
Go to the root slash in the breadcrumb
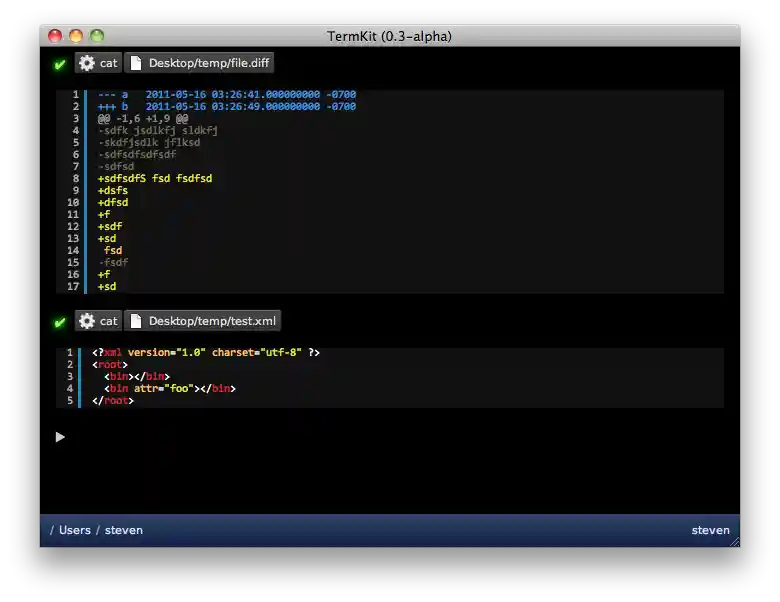[52, 530]
